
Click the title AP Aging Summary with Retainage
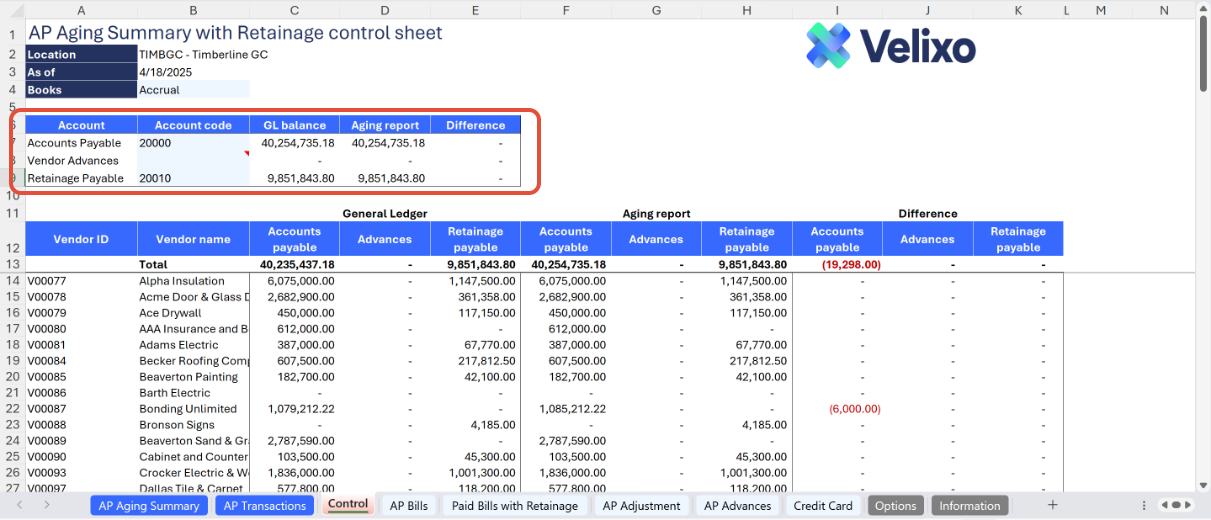235,33
